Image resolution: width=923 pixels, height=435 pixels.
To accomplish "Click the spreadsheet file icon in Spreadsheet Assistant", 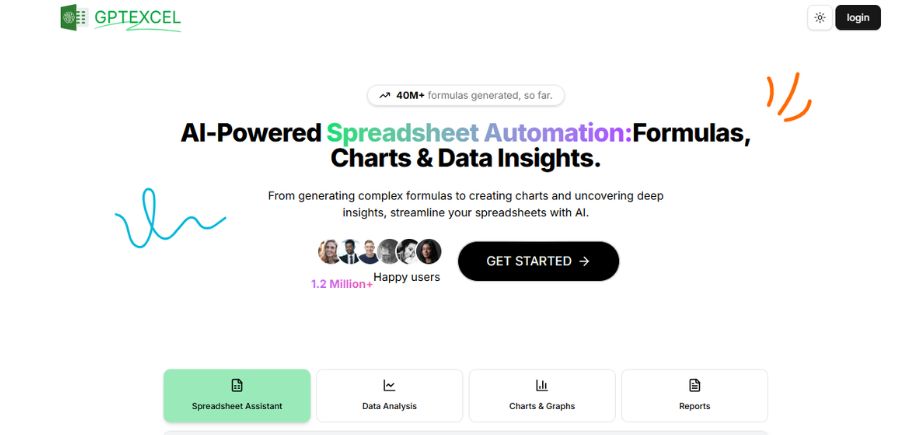I will coord(237,386).
